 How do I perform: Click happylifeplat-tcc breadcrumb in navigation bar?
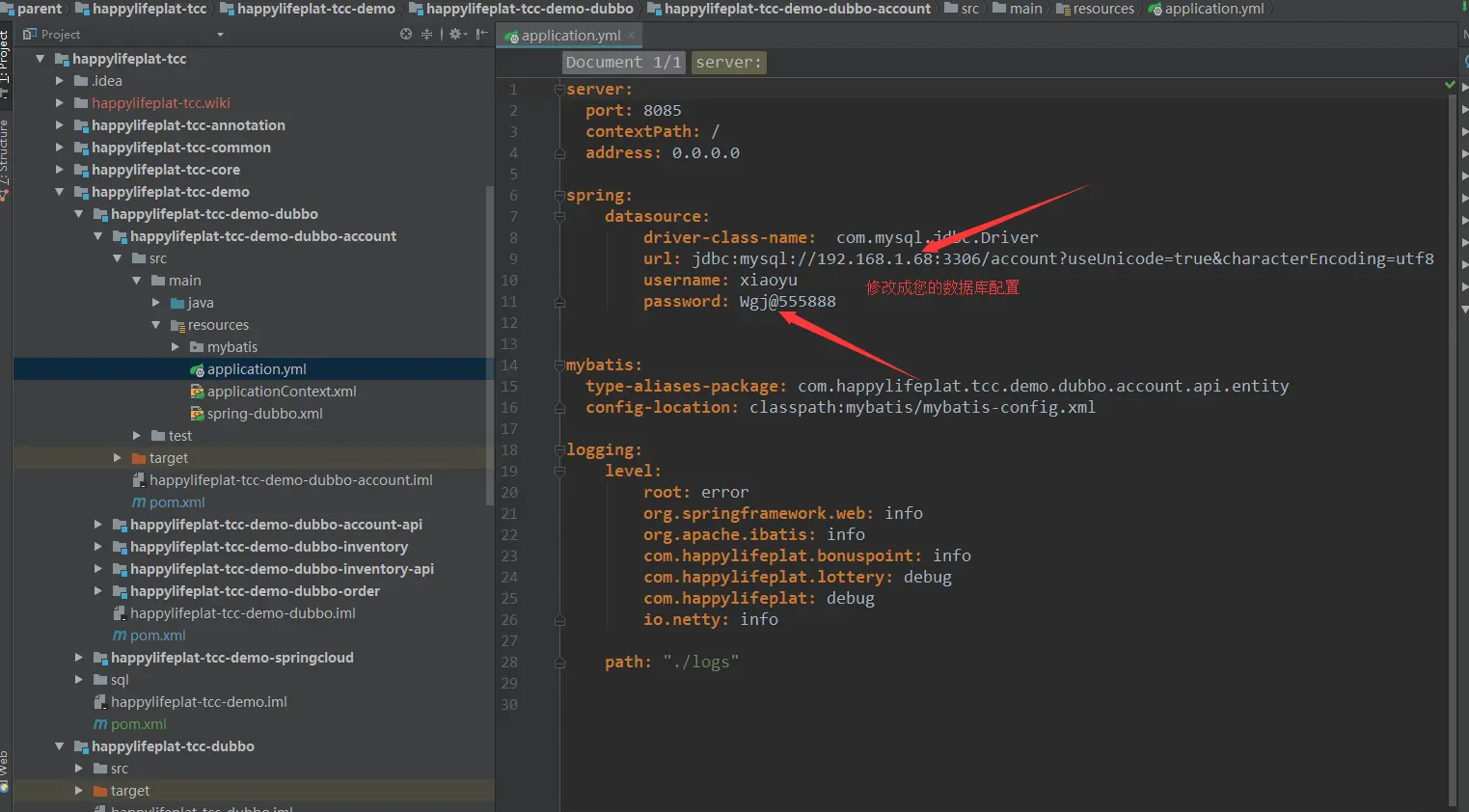click(x=141, y=9)
